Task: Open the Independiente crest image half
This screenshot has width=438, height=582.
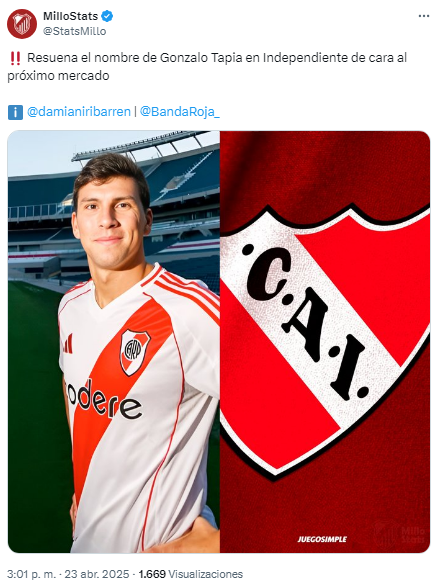Action: pos(325,341)
